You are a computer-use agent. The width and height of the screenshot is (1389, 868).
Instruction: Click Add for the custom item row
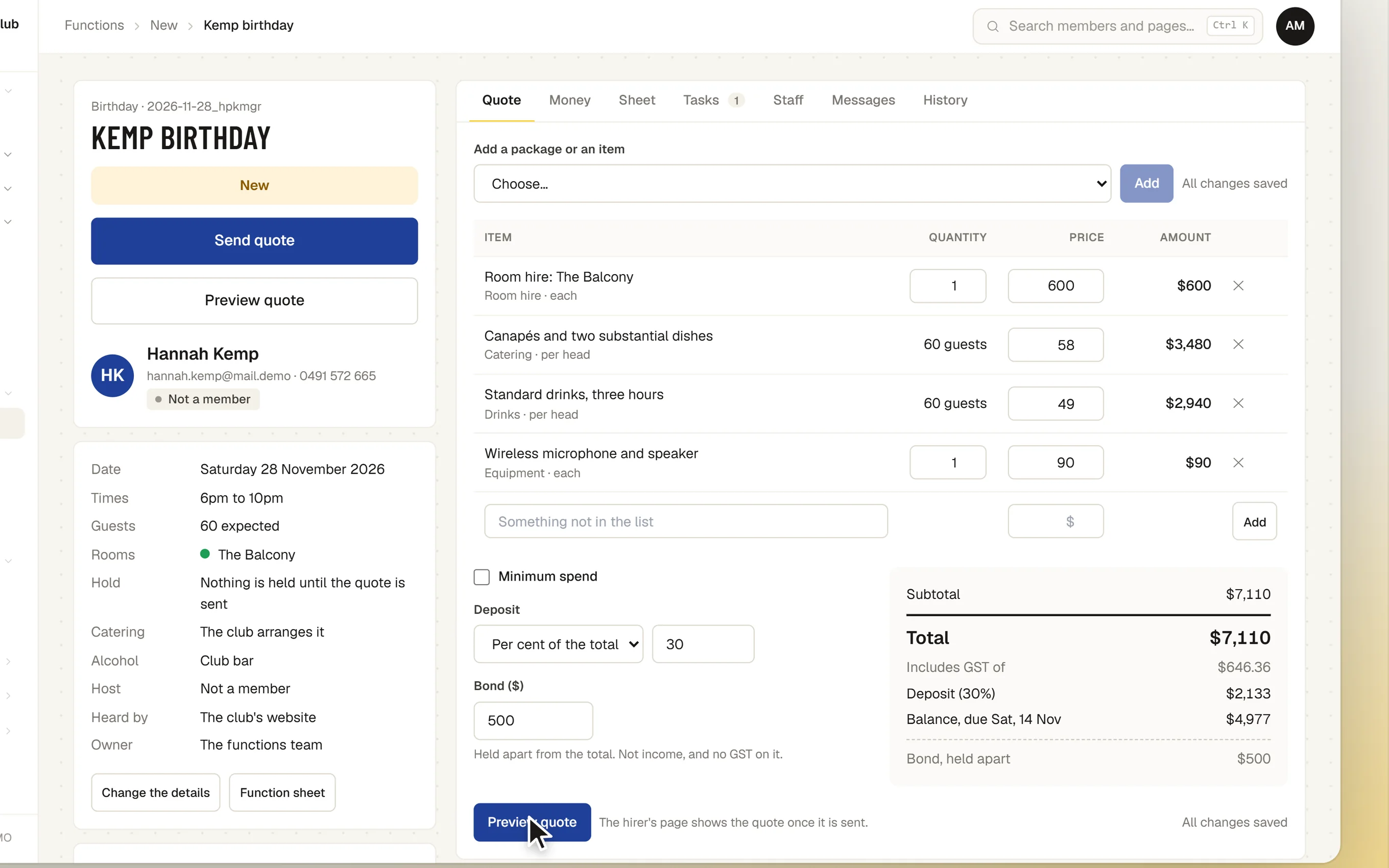pos(1254,522)
